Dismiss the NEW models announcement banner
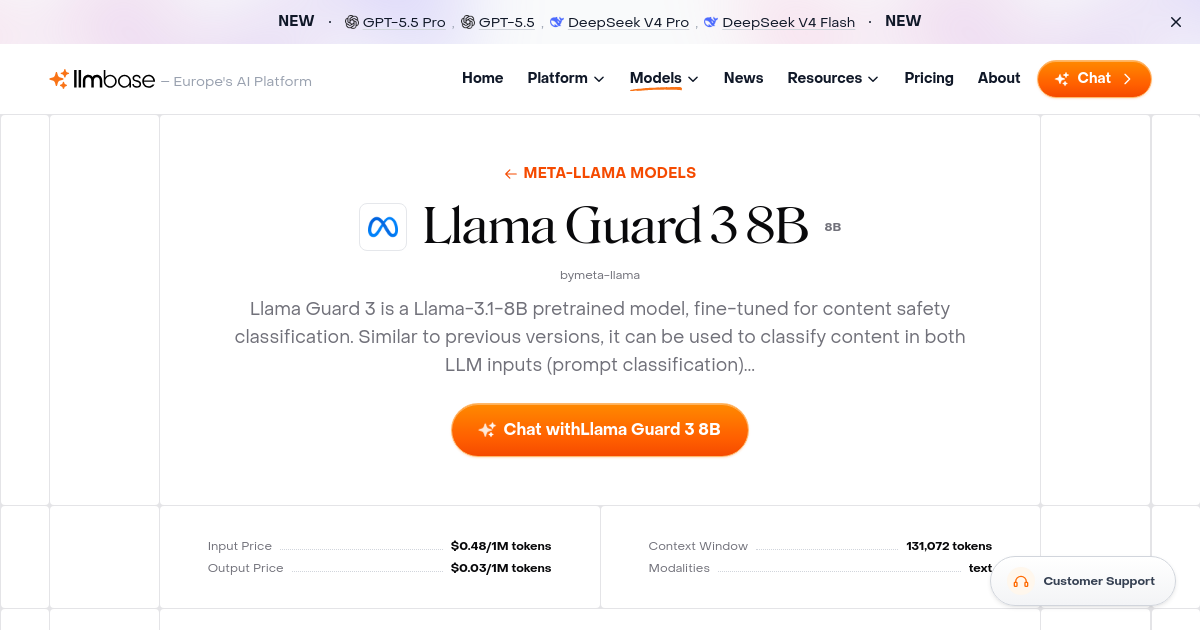This screenshot has width=1200, height=630. tap(1176, 21)
